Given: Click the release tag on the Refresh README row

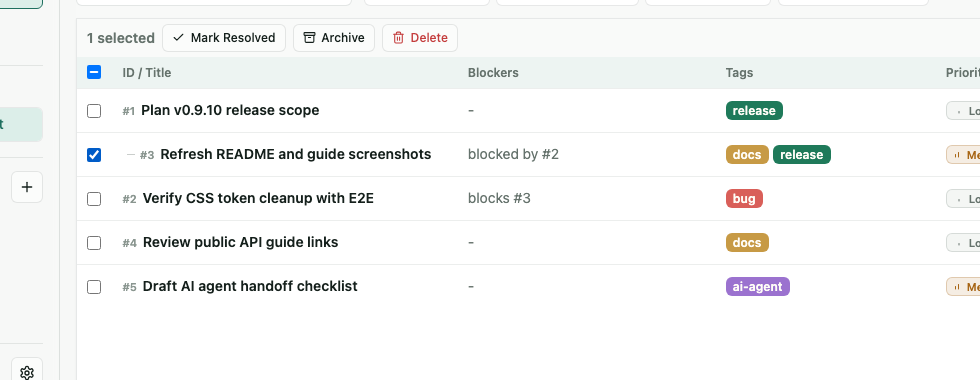Looking at the screenshot, I should click(802, 154).
